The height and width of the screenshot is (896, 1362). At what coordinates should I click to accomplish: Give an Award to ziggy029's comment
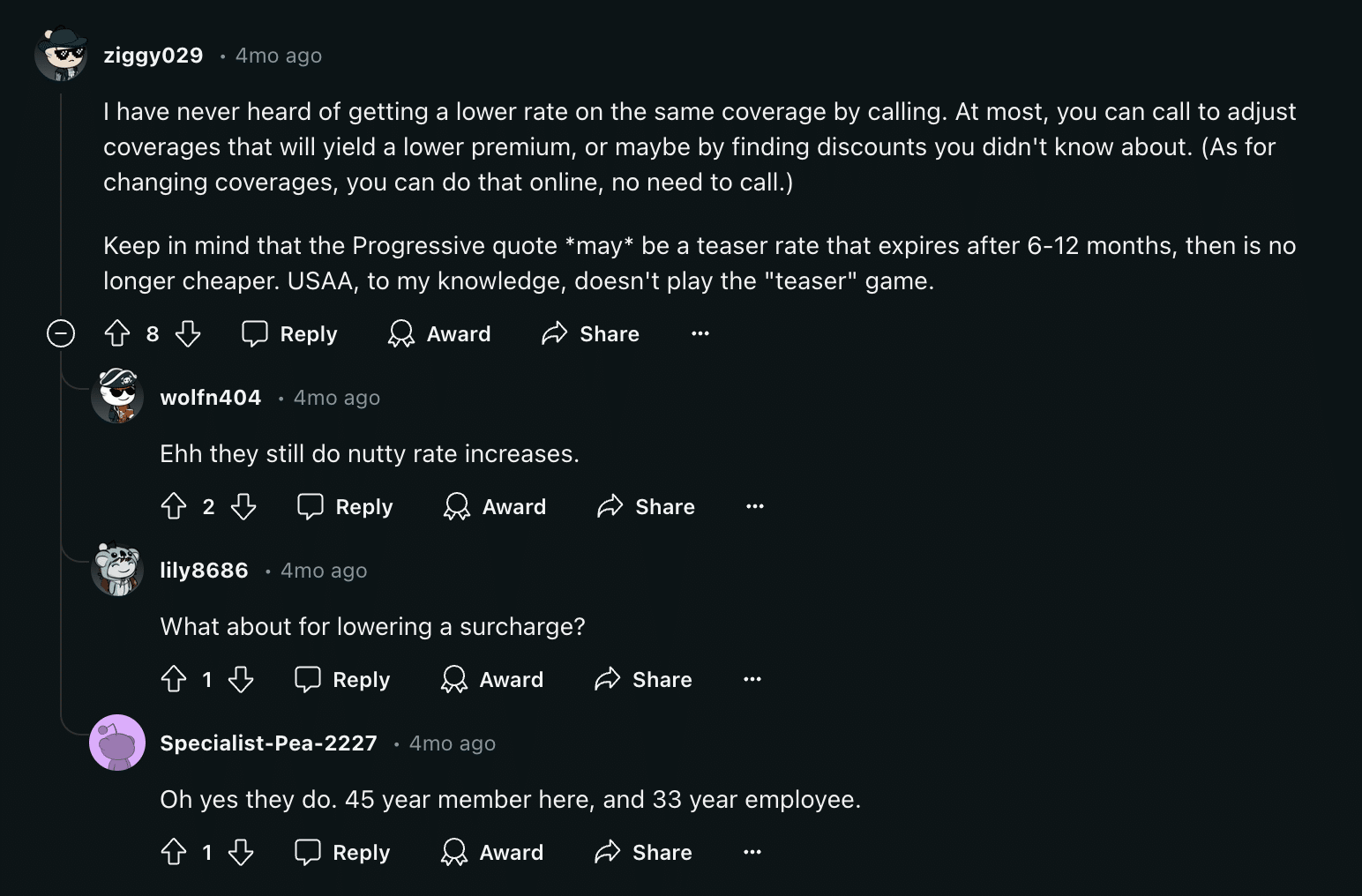pyautogui.click(x=439, y=333)
